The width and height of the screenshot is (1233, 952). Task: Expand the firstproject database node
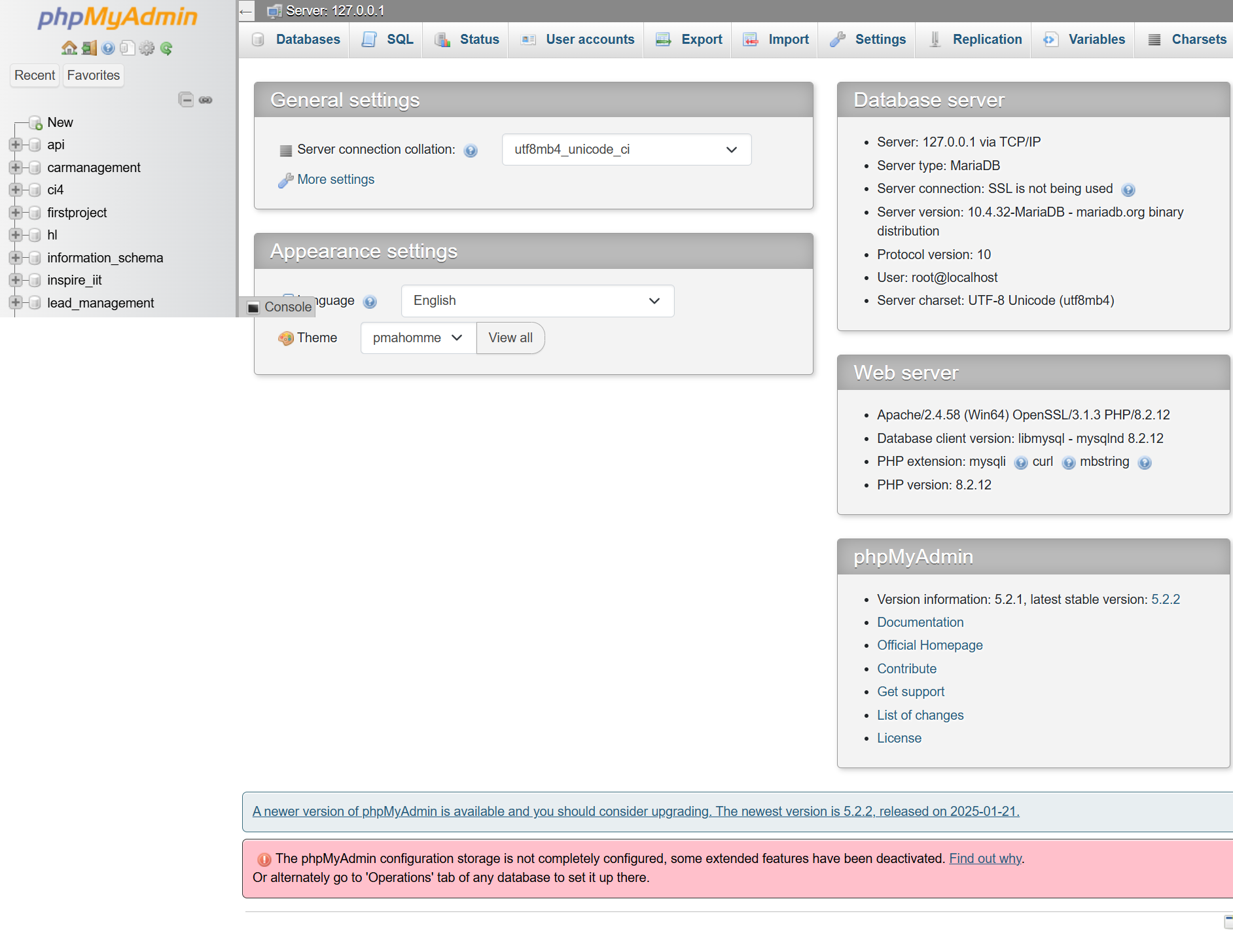16,213
